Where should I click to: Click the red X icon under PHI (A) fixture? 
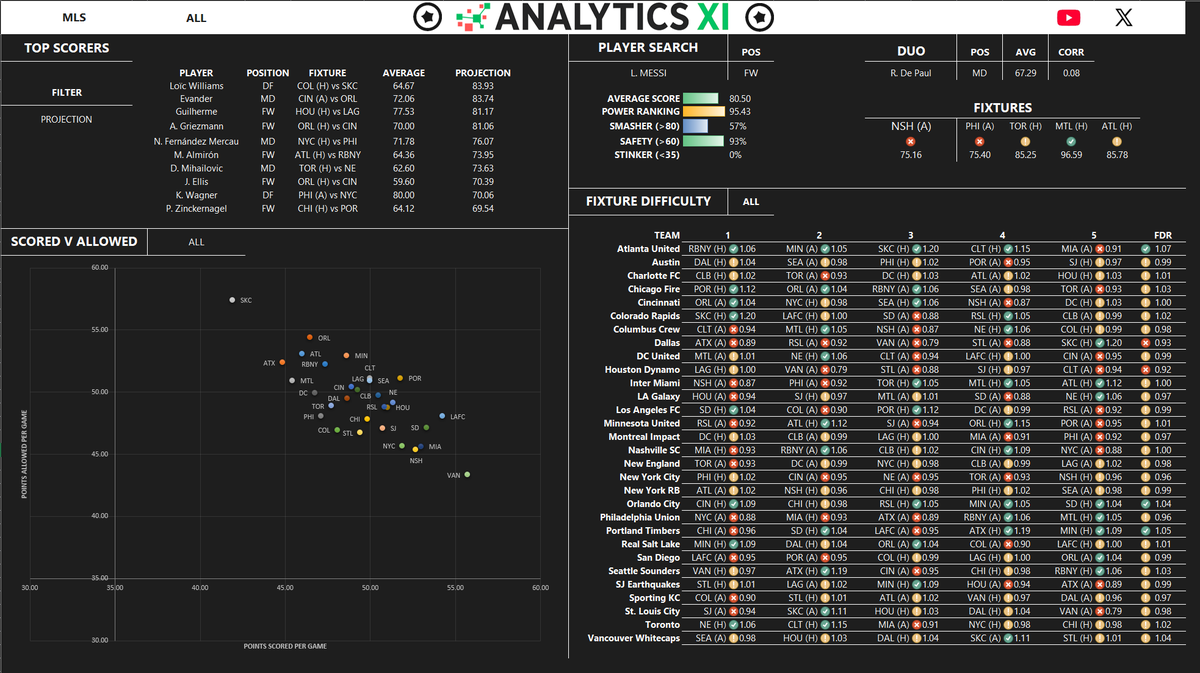(x=979, y=141)
